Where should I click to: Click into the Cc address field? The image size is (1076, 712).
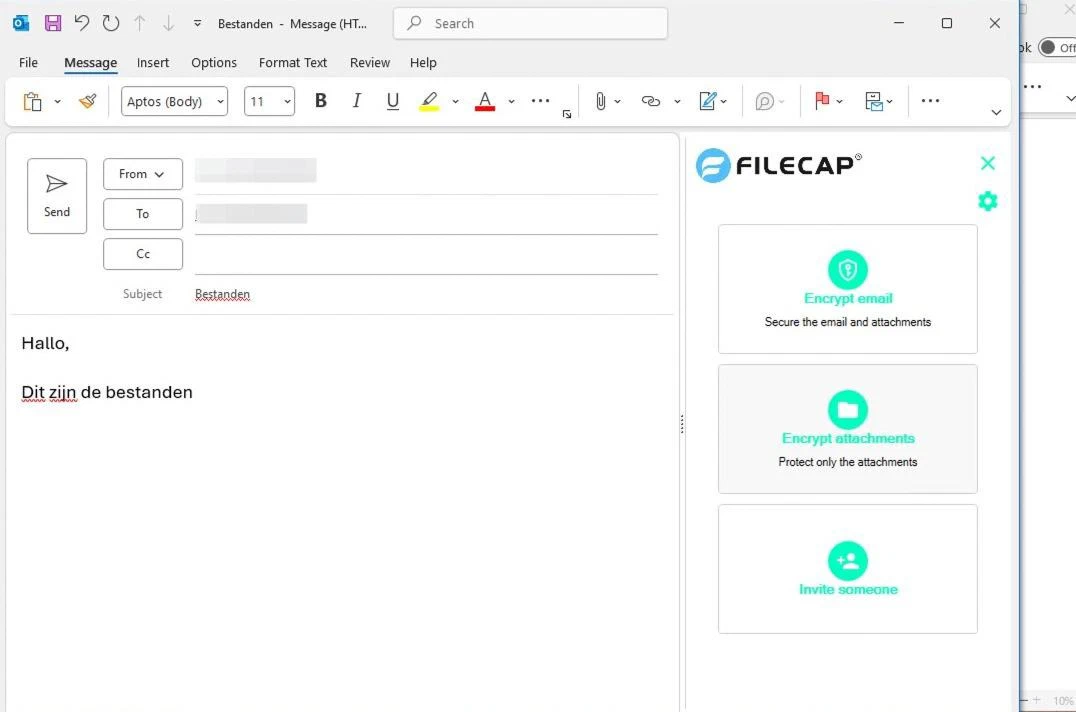point(426,254)
